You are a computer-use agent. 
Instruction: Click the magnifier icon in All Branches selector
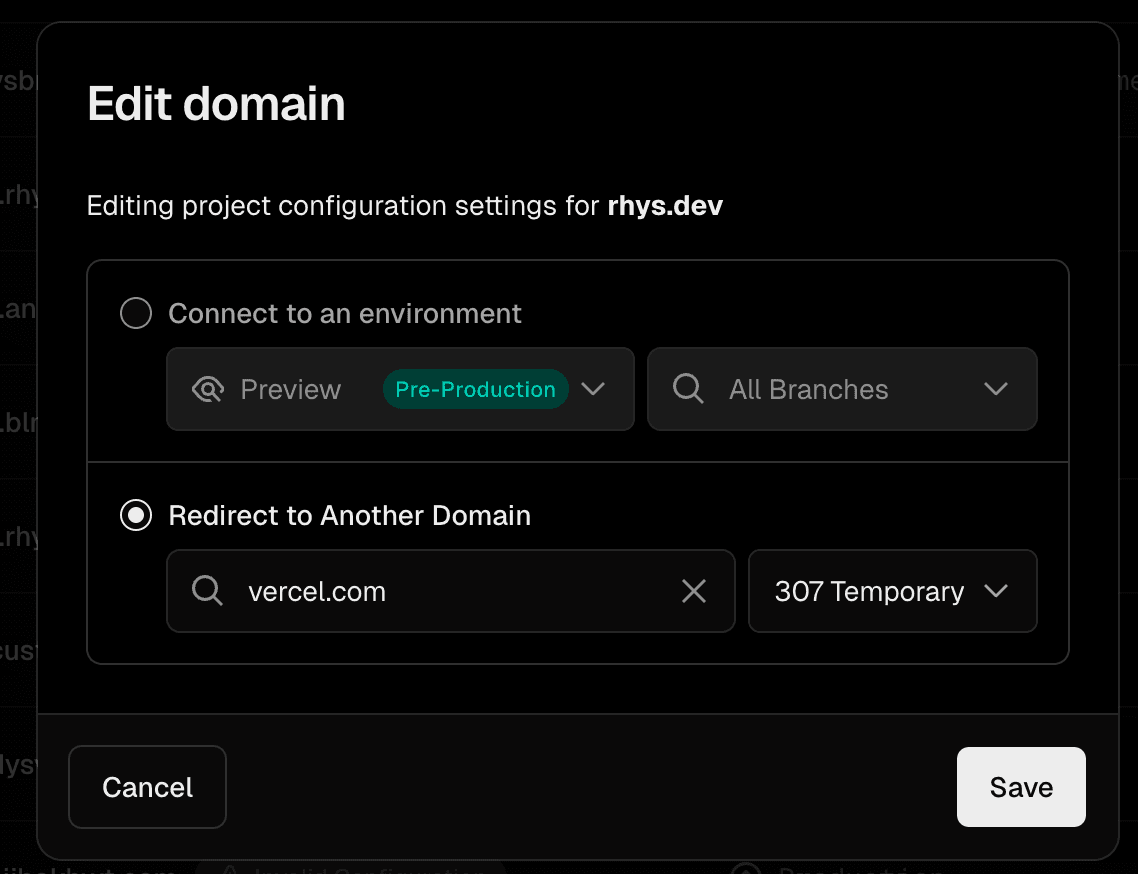(688, 389)
